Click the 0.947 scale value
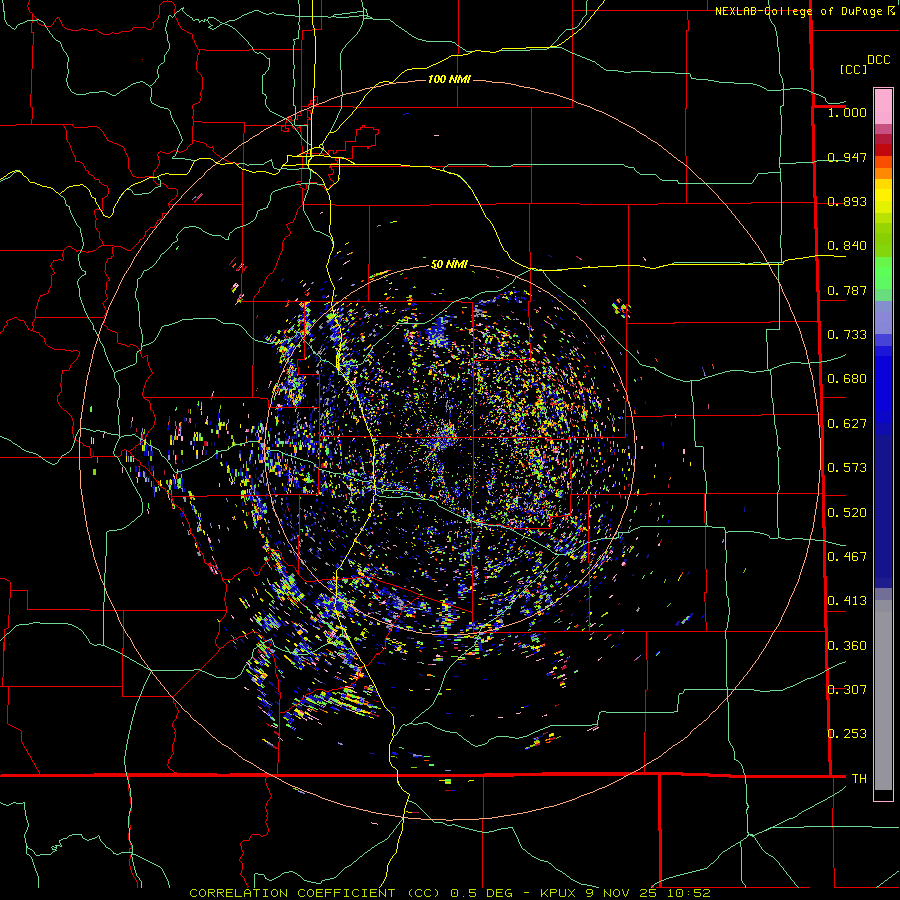The width and height of the screenshot is (900, 900). tap(847, 157)
